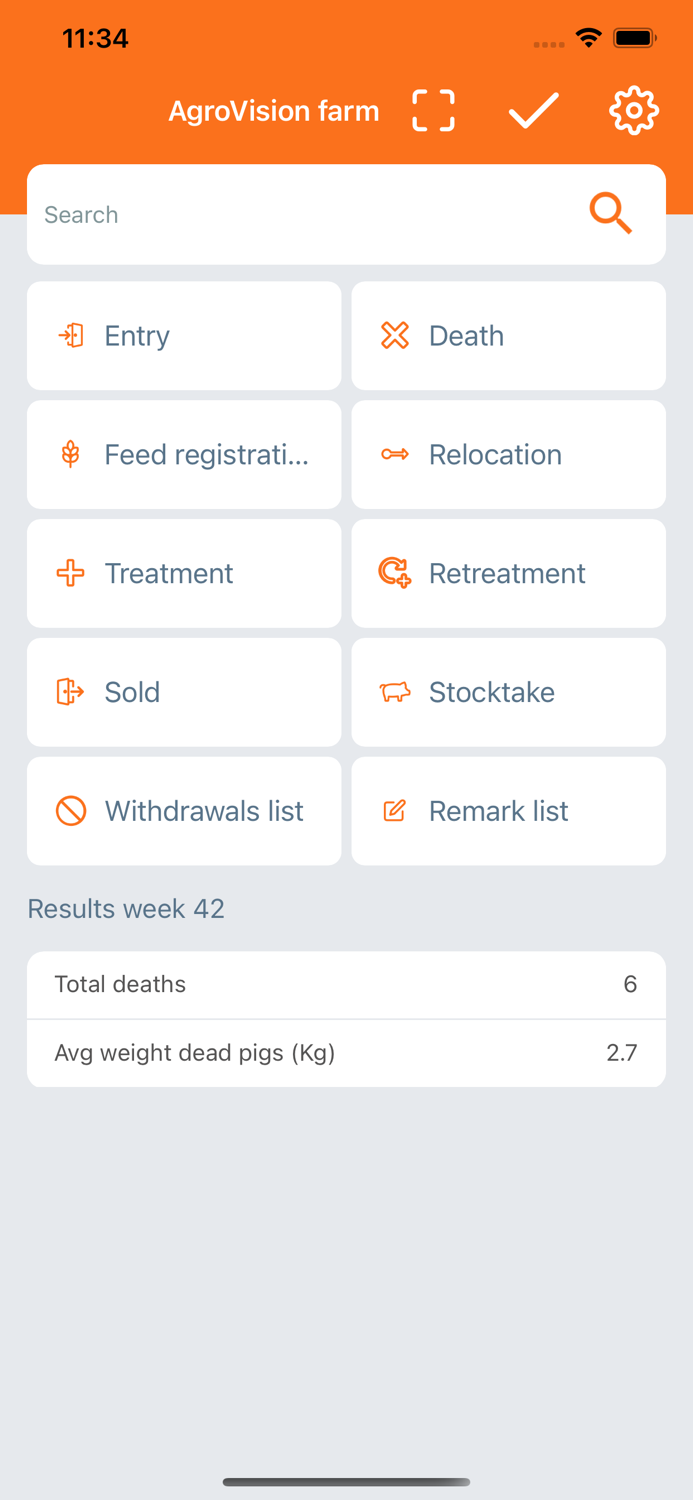Tap the magnifying glass search icon

coord(610,214)
